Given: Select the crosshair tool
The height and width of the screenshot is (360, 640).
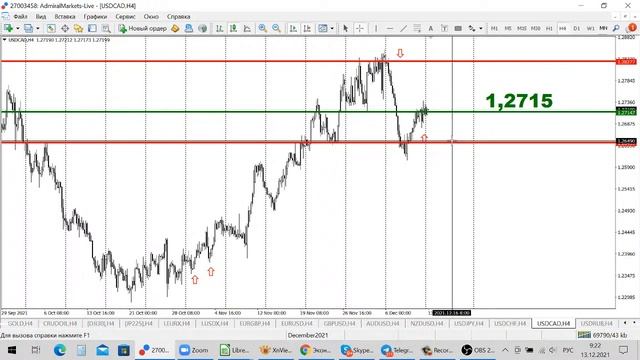Looking at the screenshot, I should 360,28.
